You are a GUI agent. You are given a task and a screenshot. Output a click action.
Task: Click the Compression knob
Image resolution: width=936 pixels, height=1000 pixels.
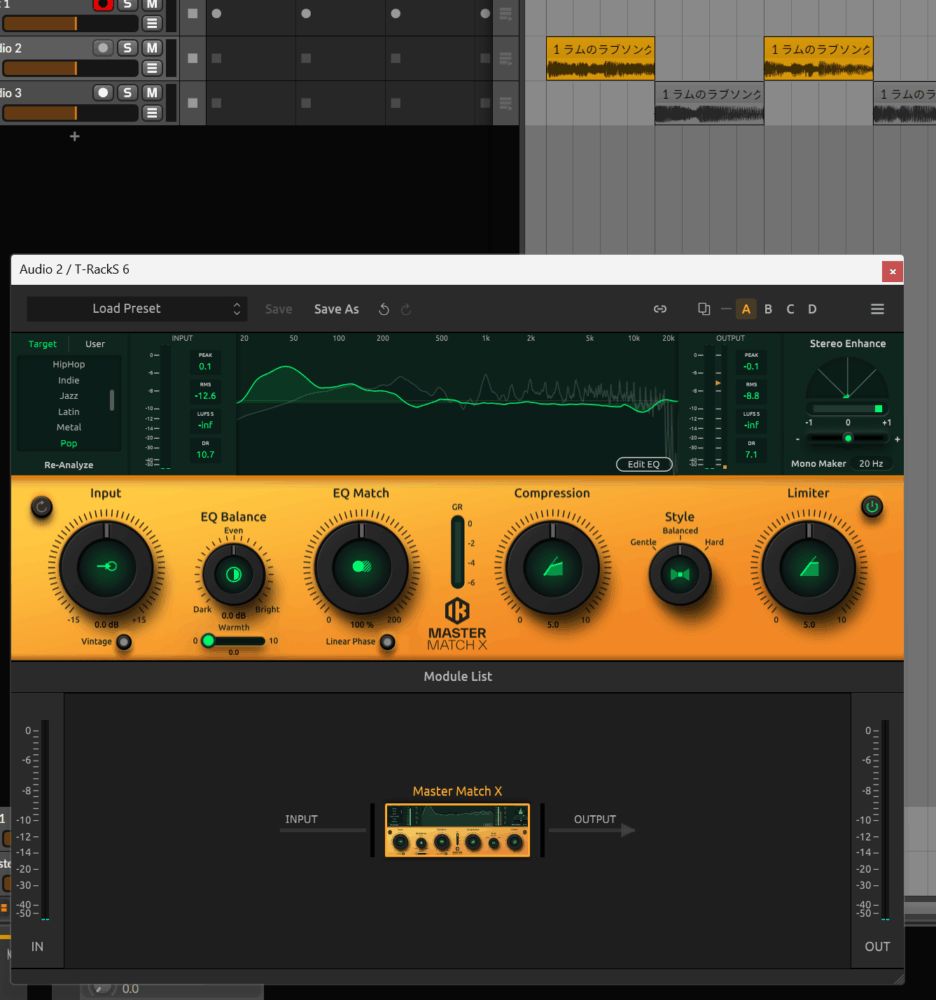click(553, 566)
